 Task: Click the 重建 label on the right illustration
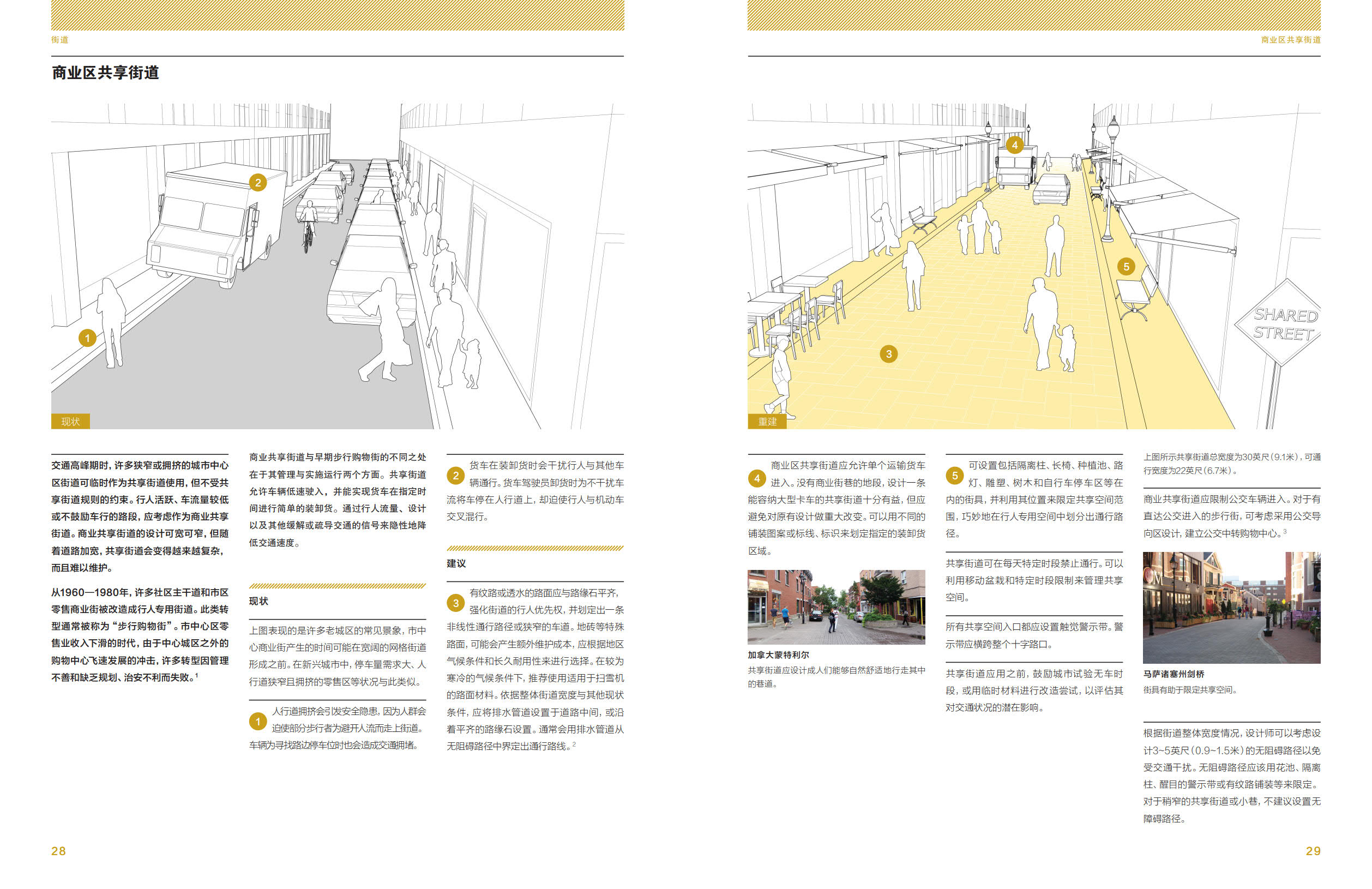pyautogui.click(x=767, y=422)
